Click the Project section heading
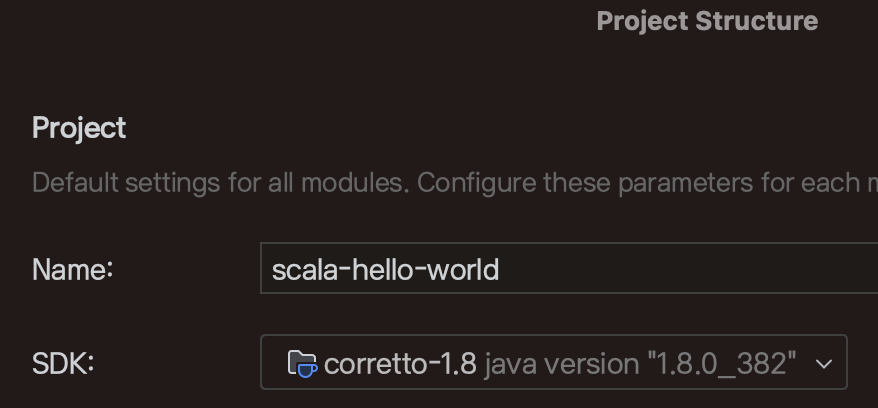The height and width of the screenshot is (408, 878). (x=79, y=128)
